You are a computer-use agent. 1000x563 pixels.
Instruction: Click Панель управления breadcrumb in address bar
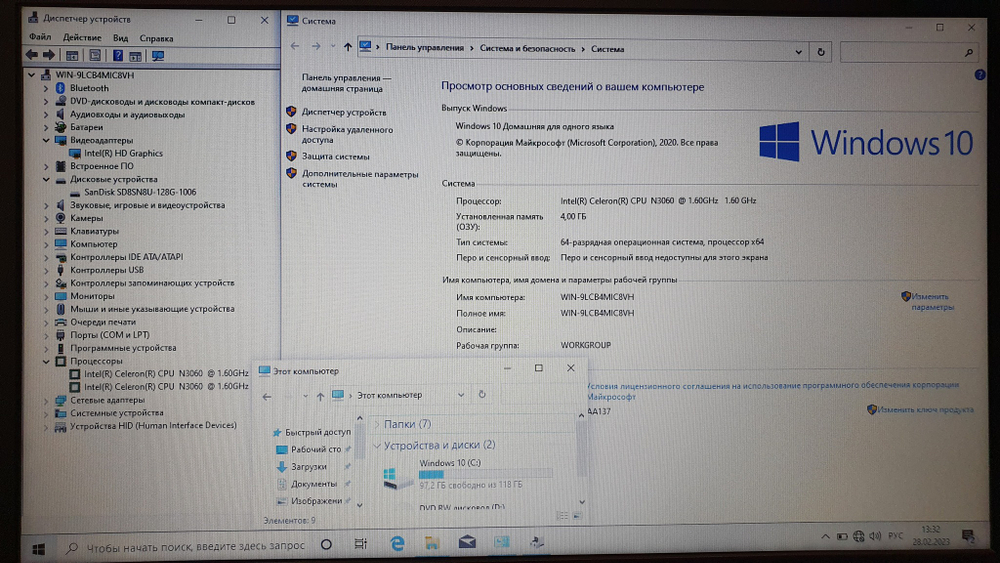(x=425, y=48)
